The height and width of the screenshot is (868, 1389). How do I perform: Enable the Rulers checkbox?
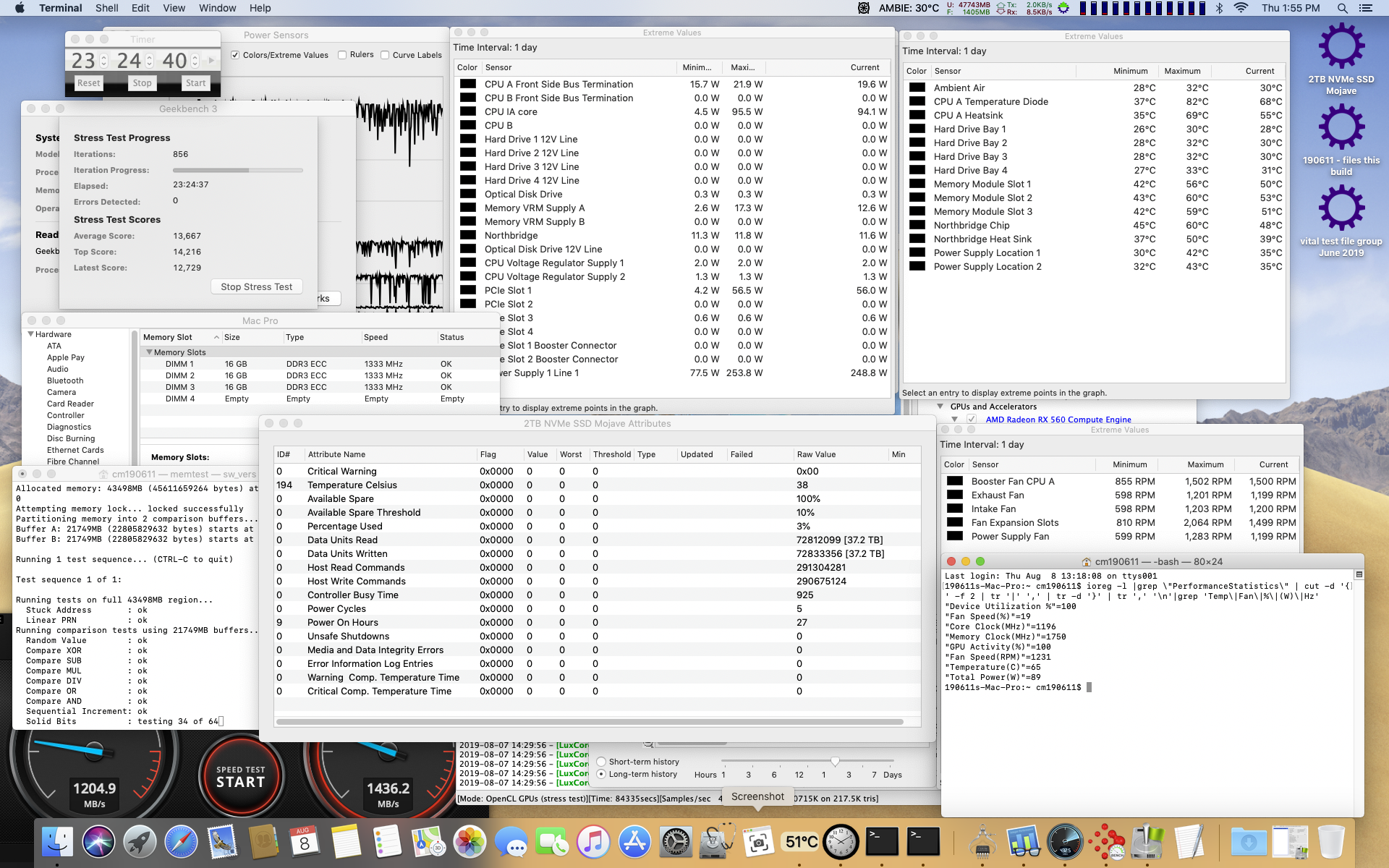pyautogui.click(x=342, y=55)
